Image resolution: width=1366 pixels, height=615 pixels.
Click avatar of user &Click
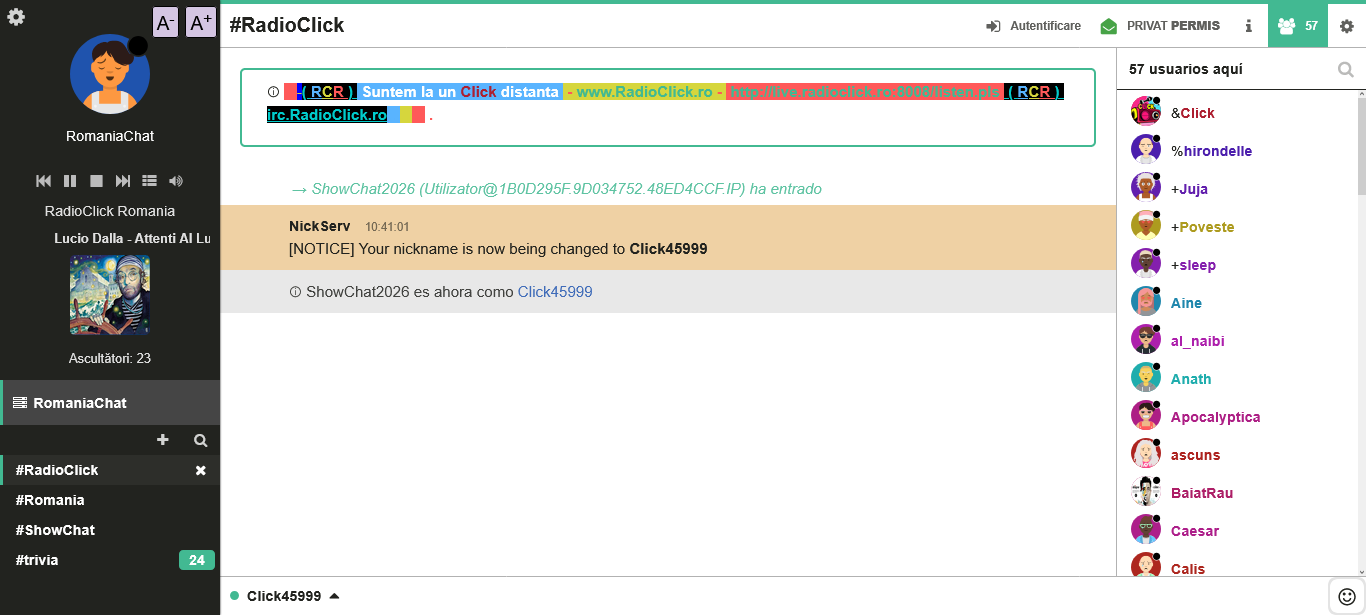point(1145,111)
